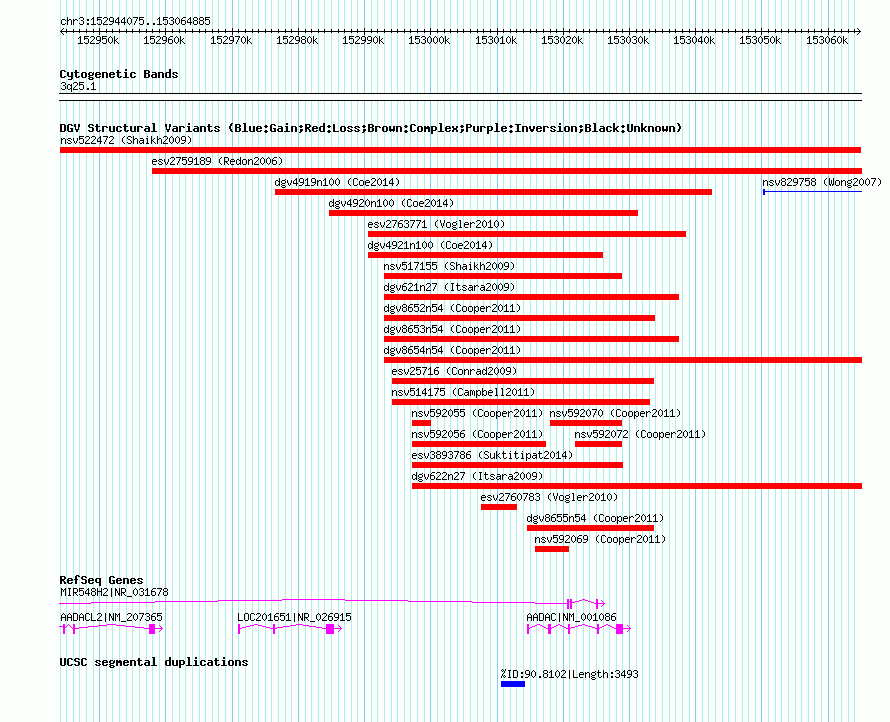890x722 pixels.
Task: Select the blue nsv829758 variant line
Action: [x=812, y=192]
